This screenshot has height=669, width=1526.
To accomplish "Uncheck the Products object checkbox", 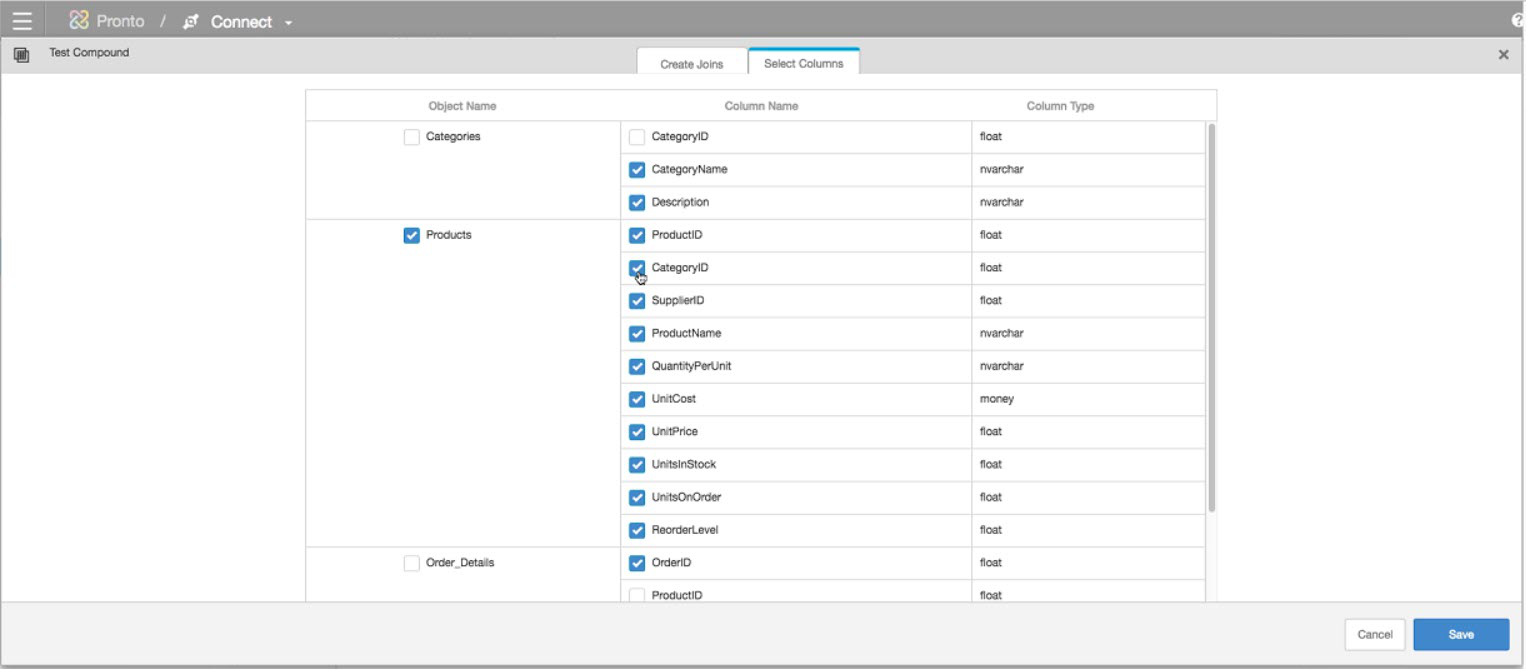I will click(411, 235).
